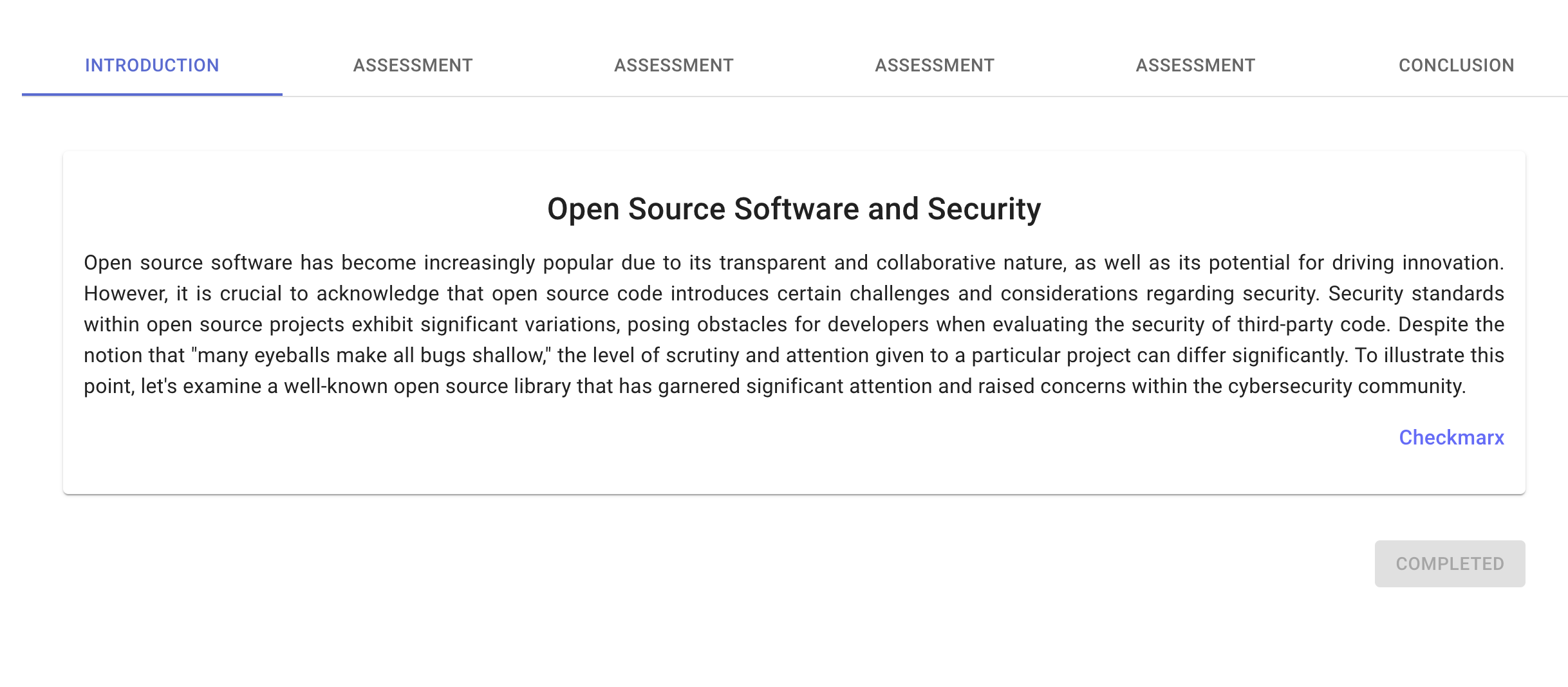The image size is (1568, 687).
Task: Open the CONCLUSION tab
Action: pyautogui.click(x=1456, y=66)
